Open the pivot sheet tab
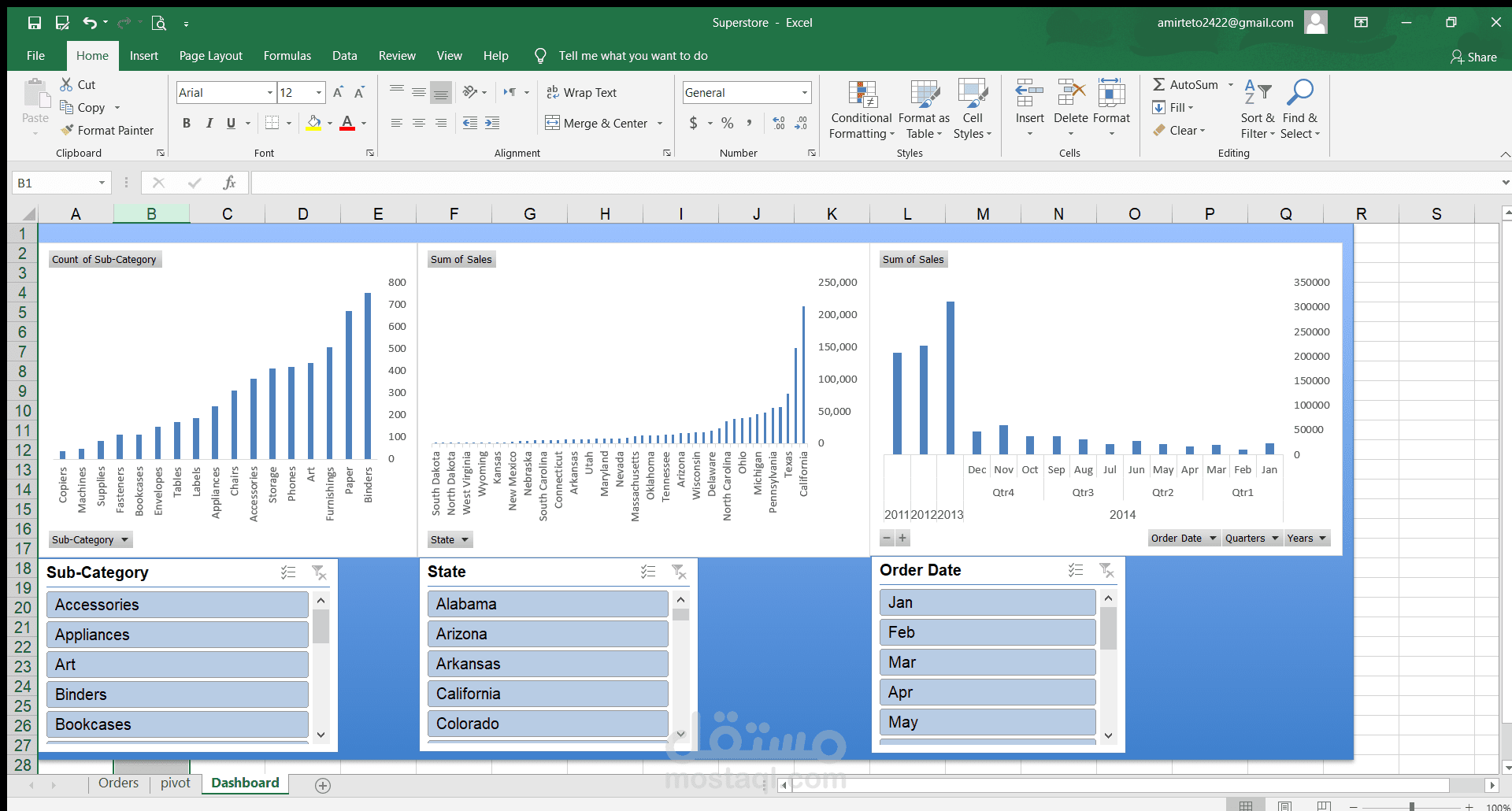Screen dimensions: 1512x811 coord(176,783)
